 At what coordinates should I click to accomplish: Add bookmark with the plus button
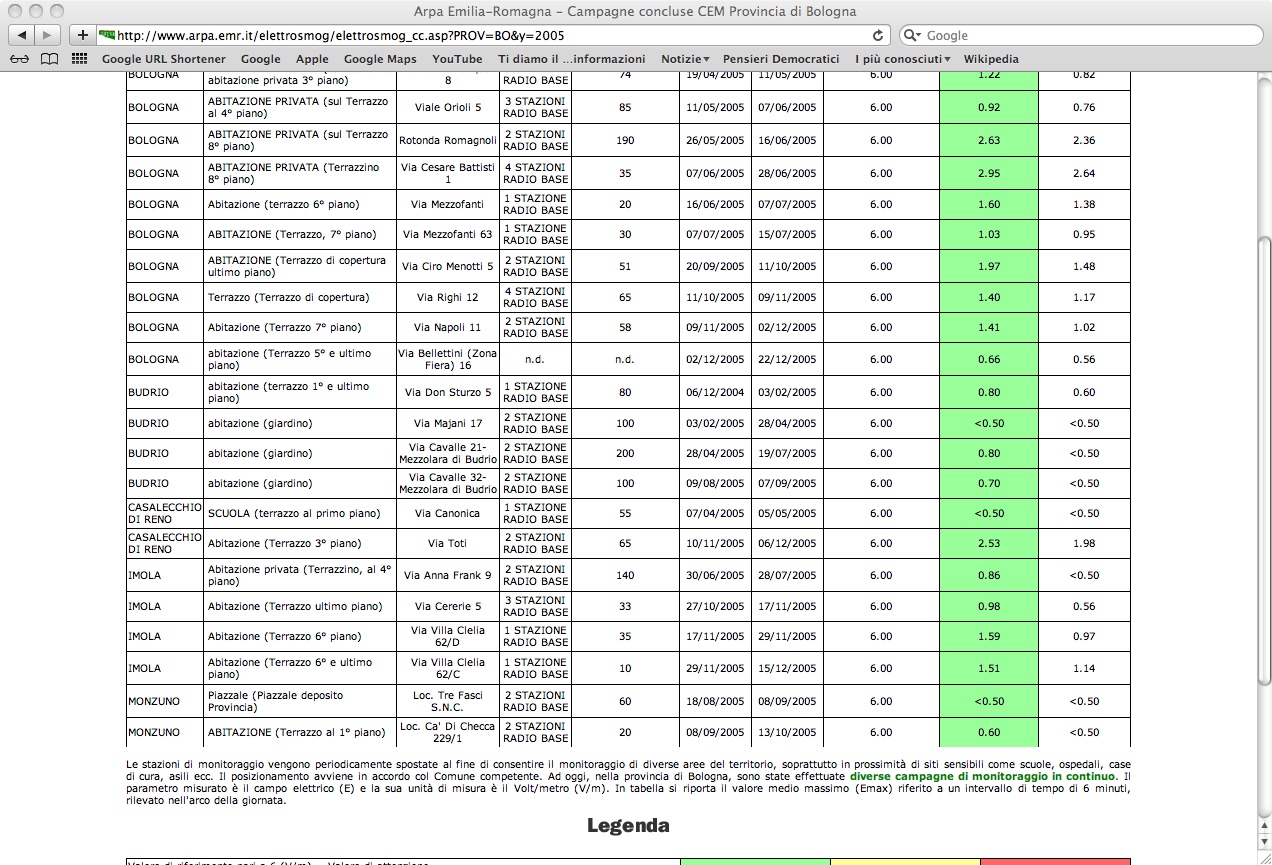click(83, 35)
